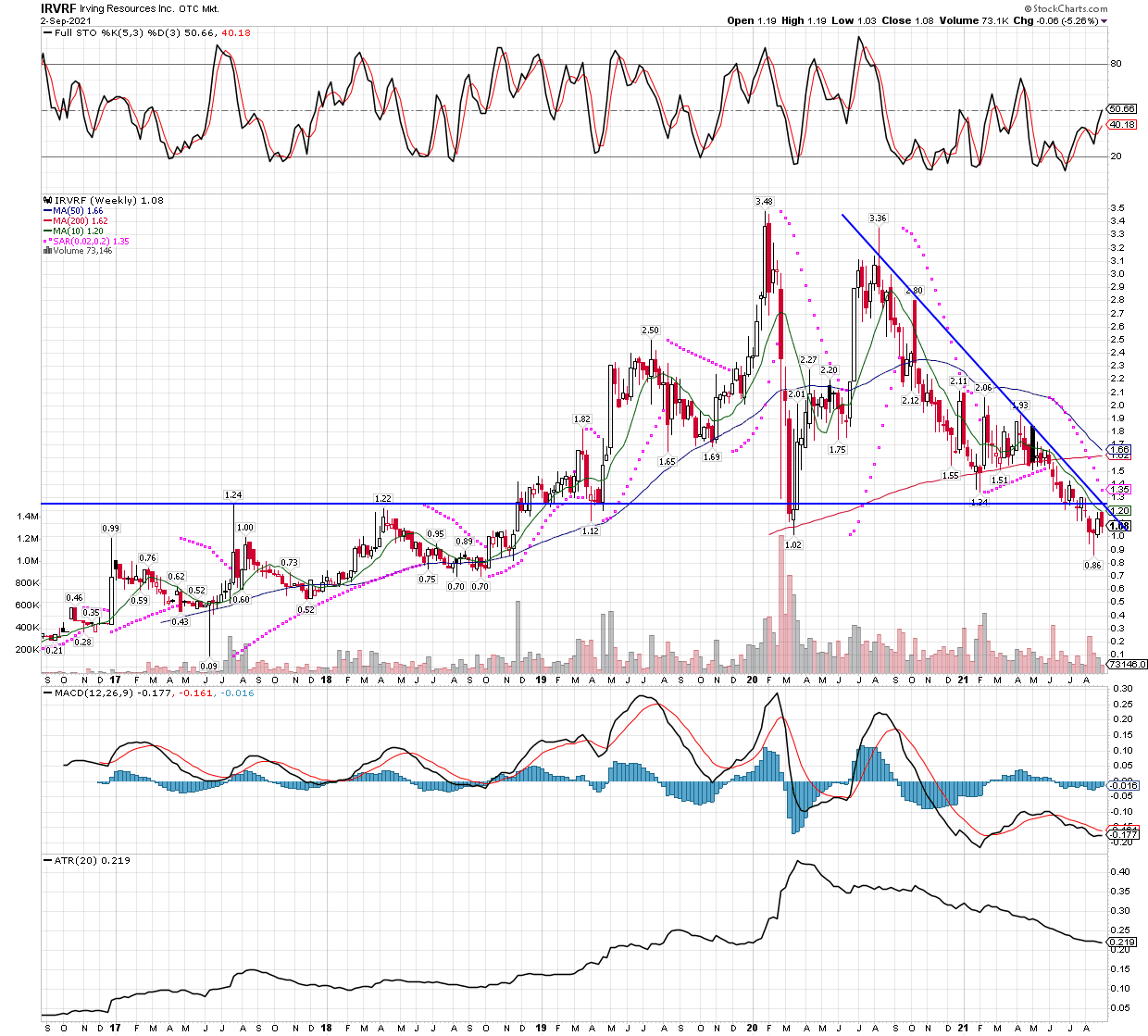
Task: Click the 1.02 crash low annotation
Action: coord(792,544)
